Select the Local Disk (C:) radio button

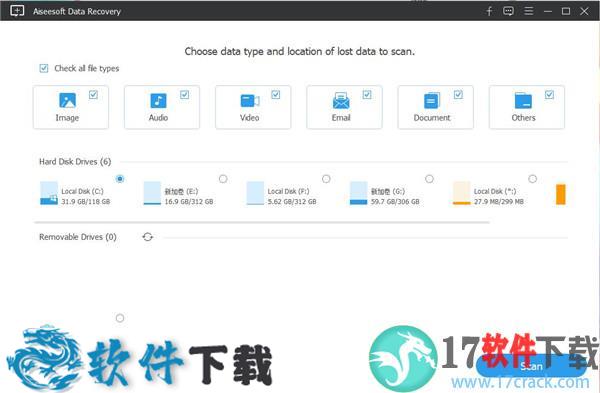[120, 179]
